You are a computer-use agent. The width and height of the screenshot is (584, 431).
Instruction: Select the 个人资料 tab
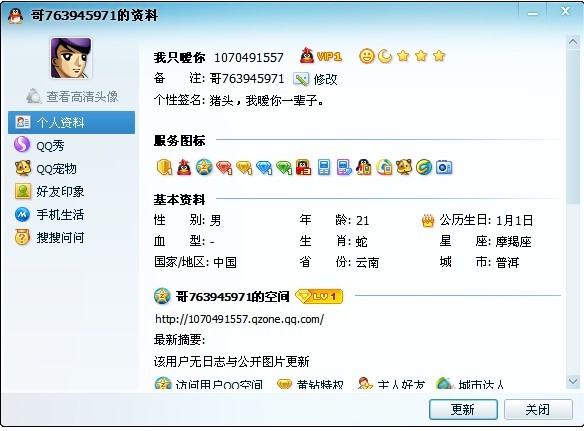72,122
